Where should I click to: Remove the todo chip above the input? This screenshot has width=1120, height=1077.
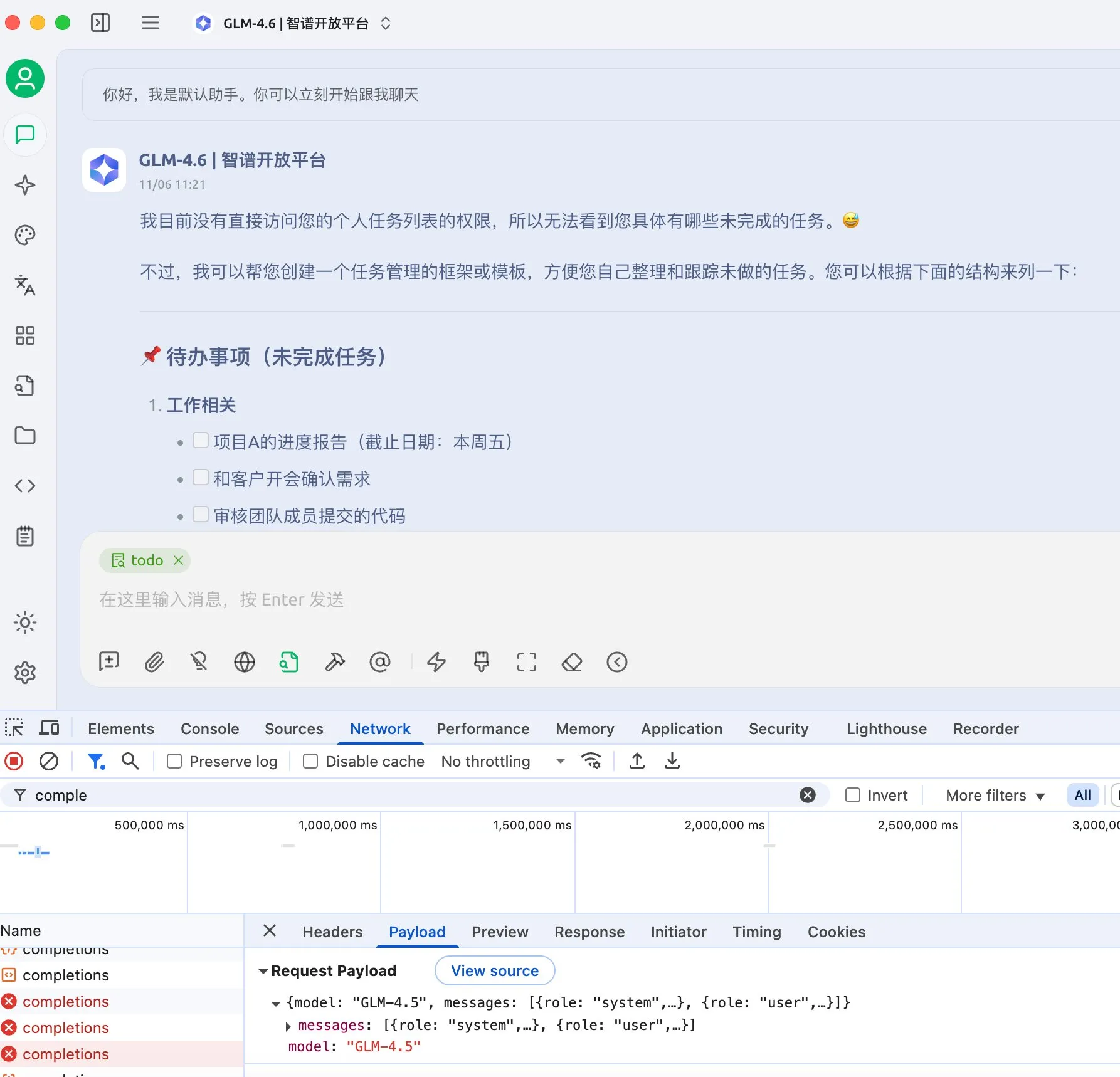coord(178,560)
